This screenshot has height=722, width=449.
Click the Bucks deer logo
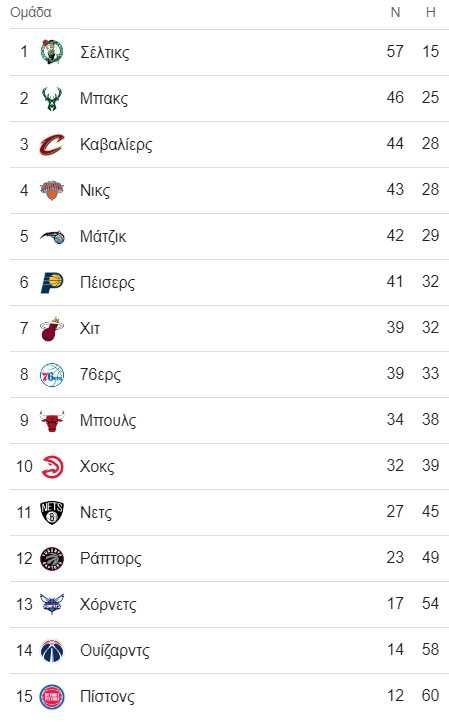pyautogui.click(x=52, y=98)
